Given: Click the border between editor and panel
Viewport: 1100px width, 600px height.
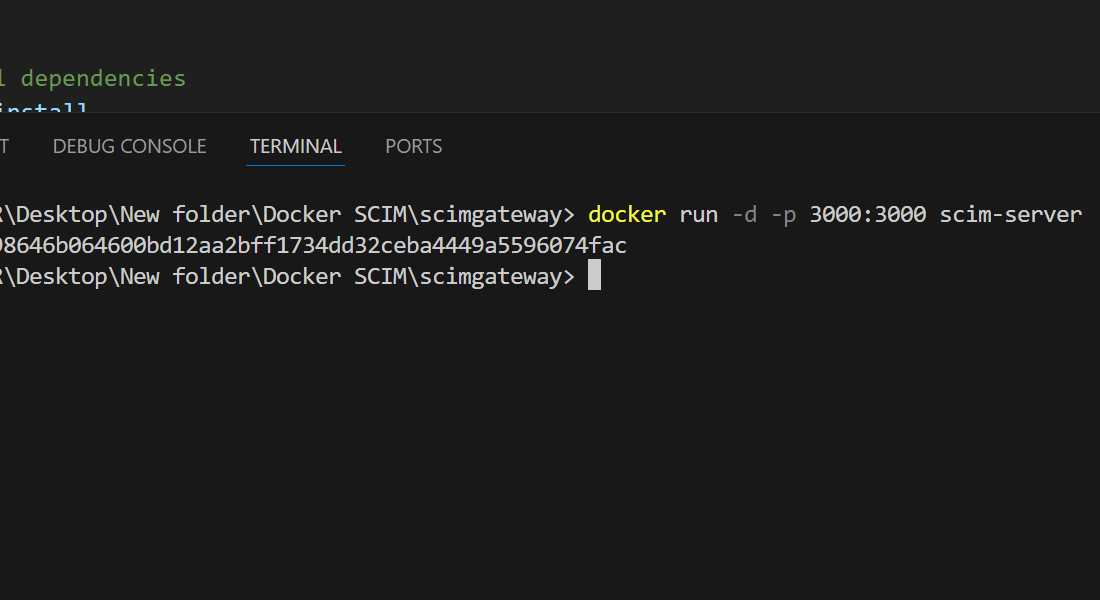Looking at the screenshot, I should click(x=550, y=113).
